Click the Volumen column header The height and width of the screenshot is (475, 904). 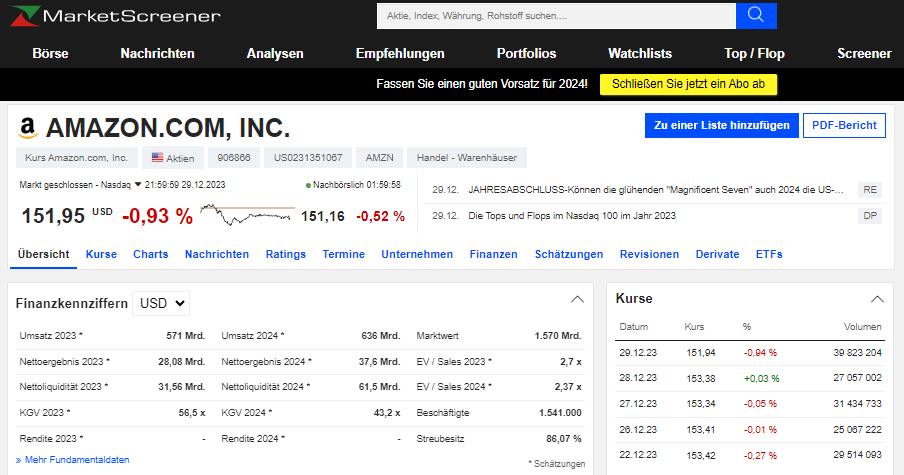(x=862, y=327)
